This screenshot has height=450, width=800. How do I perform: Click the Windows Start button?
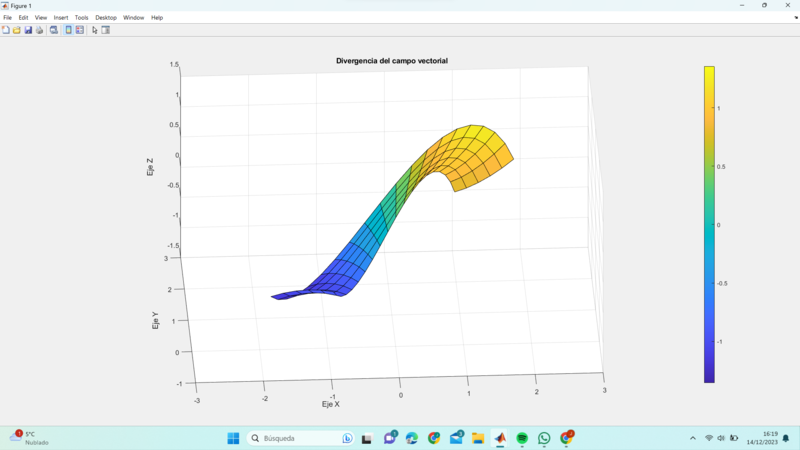[233, 438]
